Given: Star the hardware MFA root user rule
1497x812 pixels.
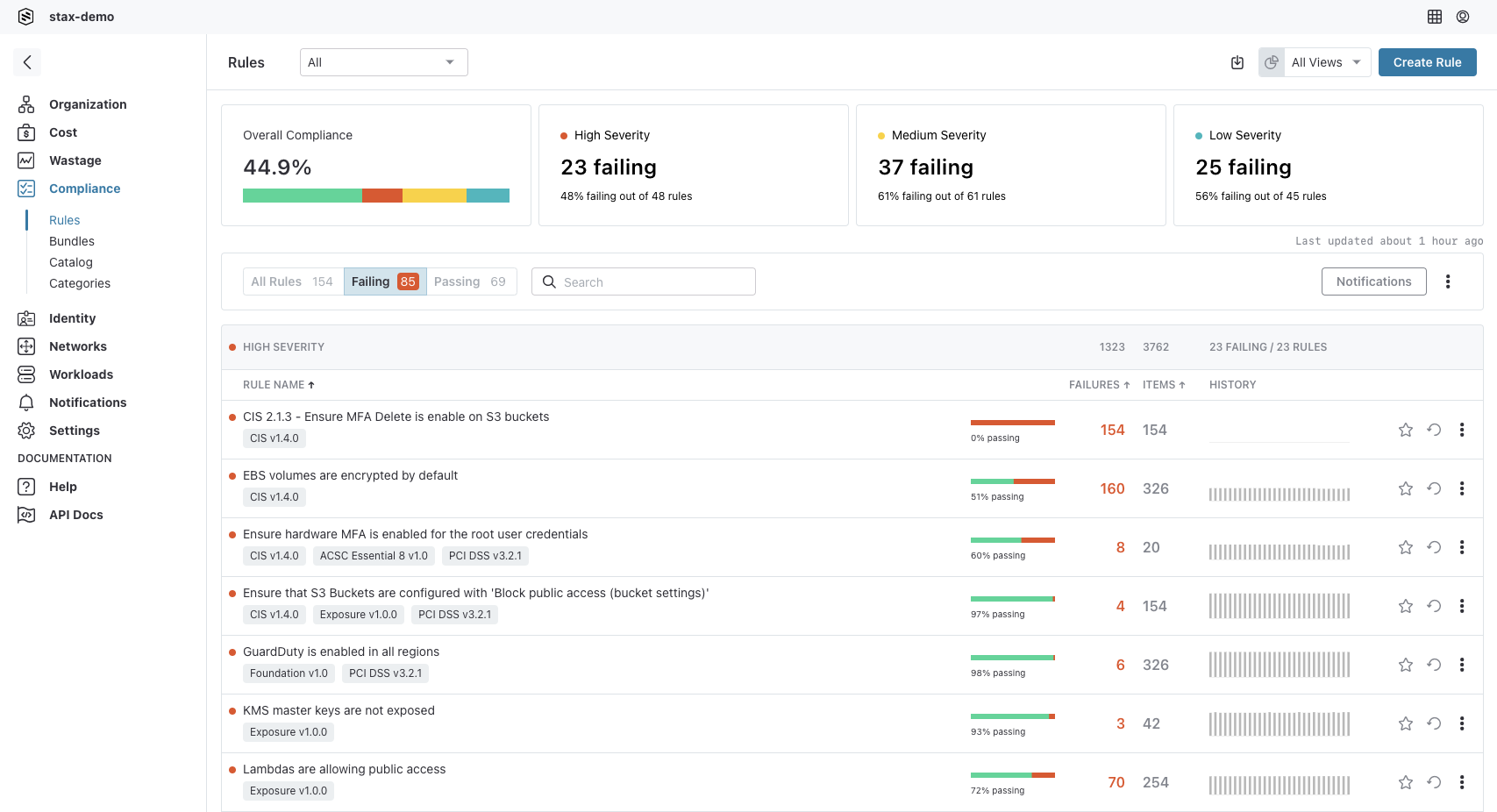Looking at the screenshot, I should (1406, 547).
